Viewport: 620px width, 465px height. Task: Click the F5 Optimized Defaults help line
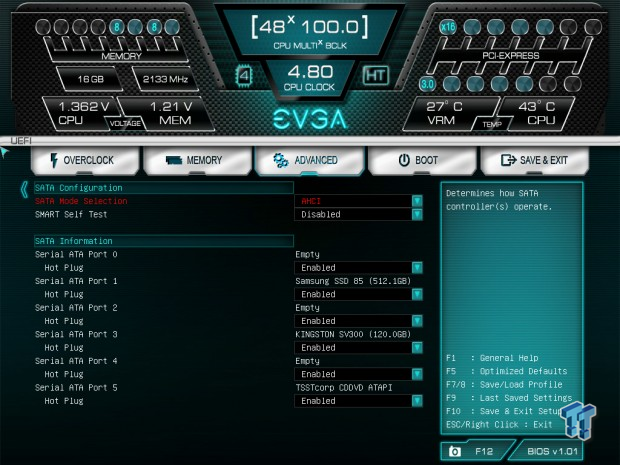pyautogui.click(x=507, y=371)
